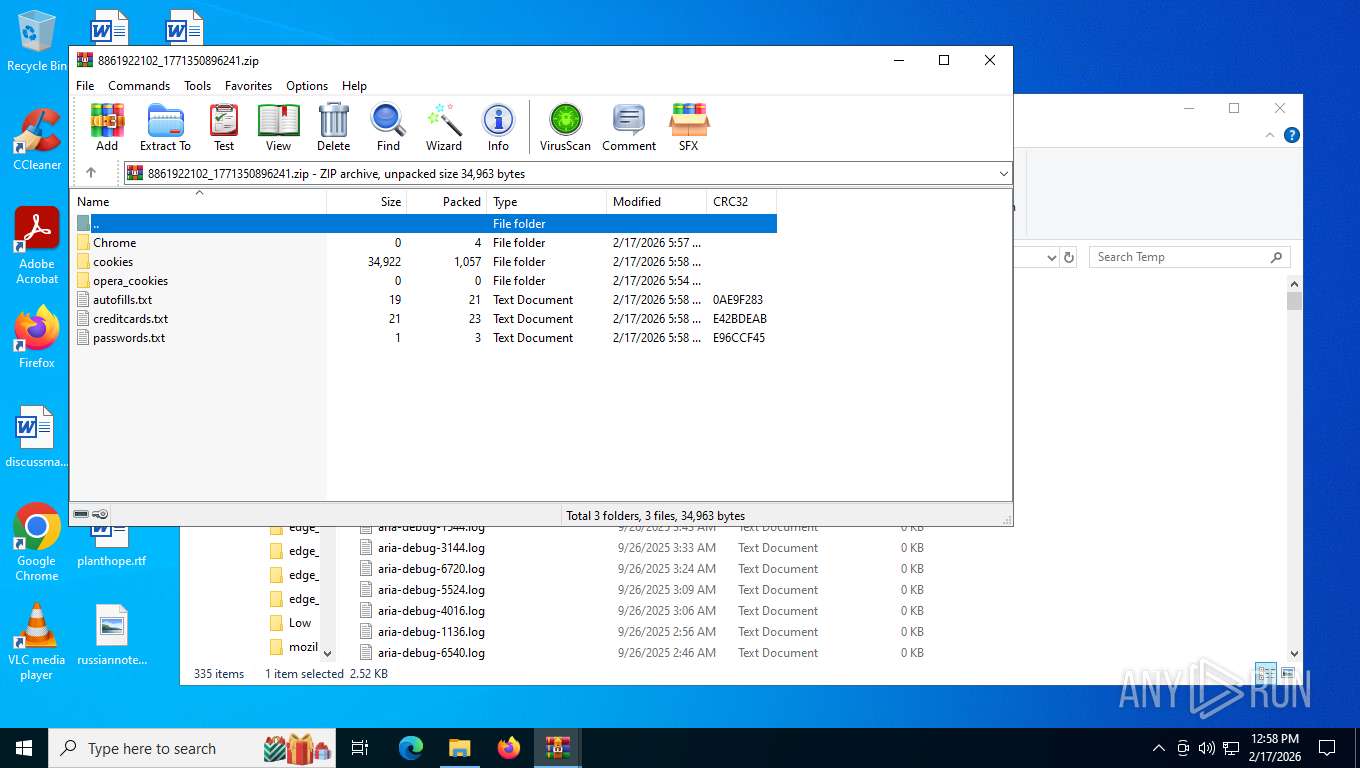Viewport: 1360px width, 768px height.
Task: Refresh the Explorer address bar
Action: point(1069,257)
